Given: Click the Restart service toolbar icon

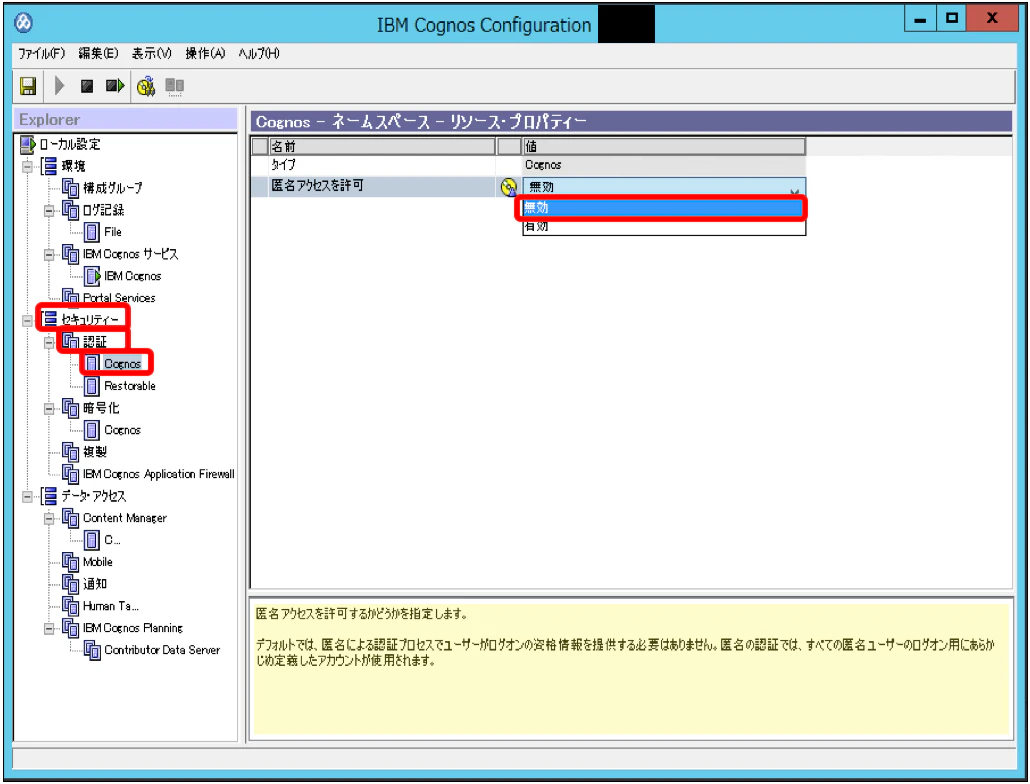Looking at the screenshot, I should point(115,85).
